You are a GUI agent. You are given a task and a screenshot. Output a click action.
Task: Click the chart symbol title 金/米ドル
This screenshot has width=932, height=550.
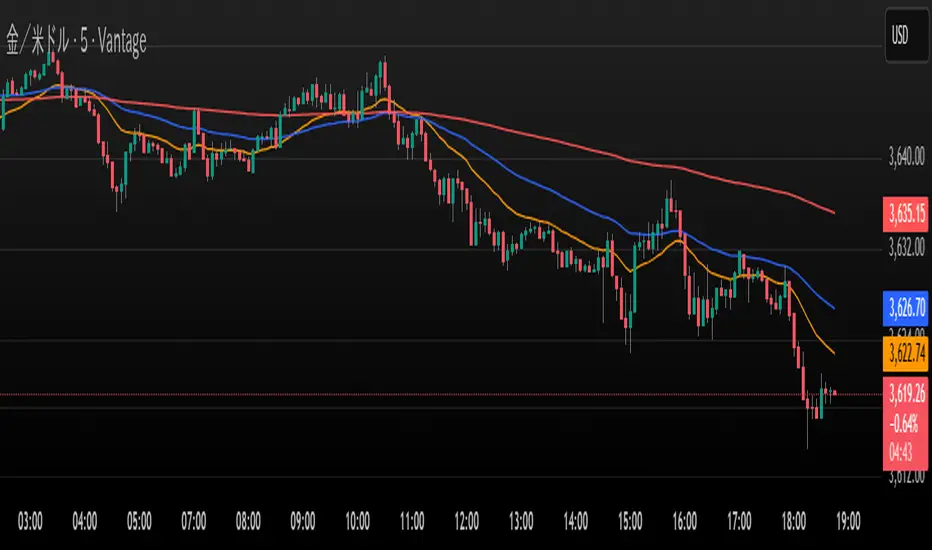[x=39, y=42]
